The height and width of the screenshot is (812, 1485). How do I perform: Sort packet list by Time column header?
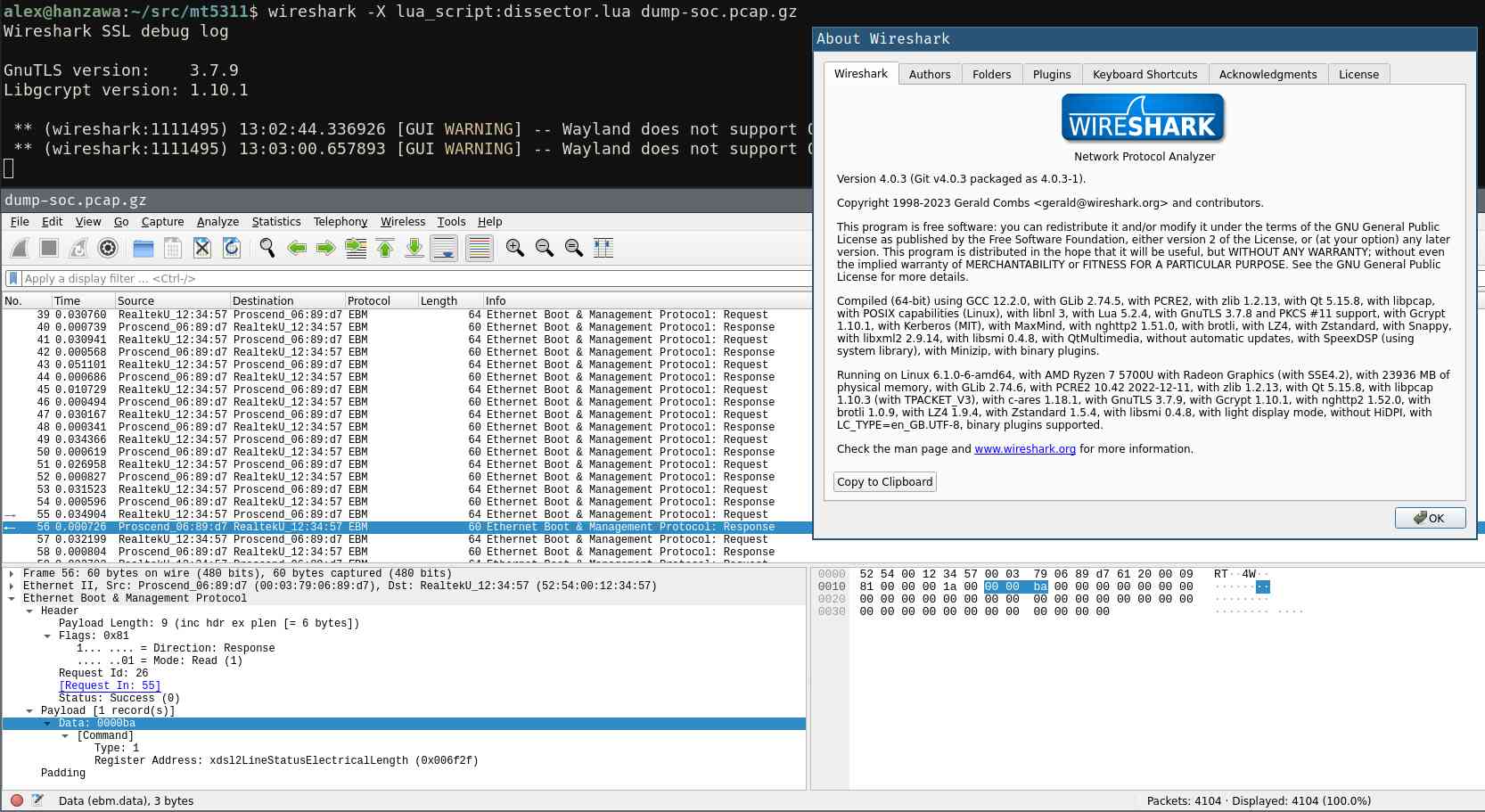(83, 301)
